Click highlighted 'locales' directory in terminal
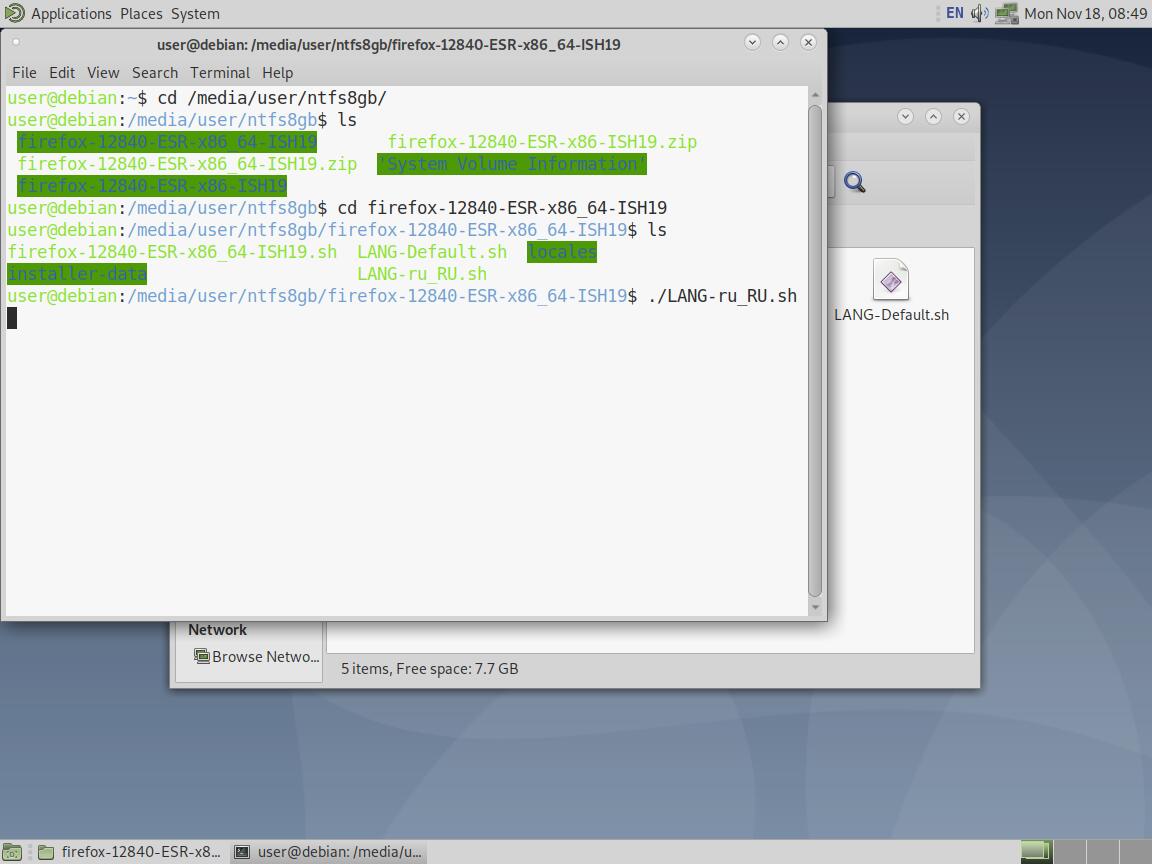This screenshot has height=864, width=1152. pyautogui.click(x=562, y=252)
